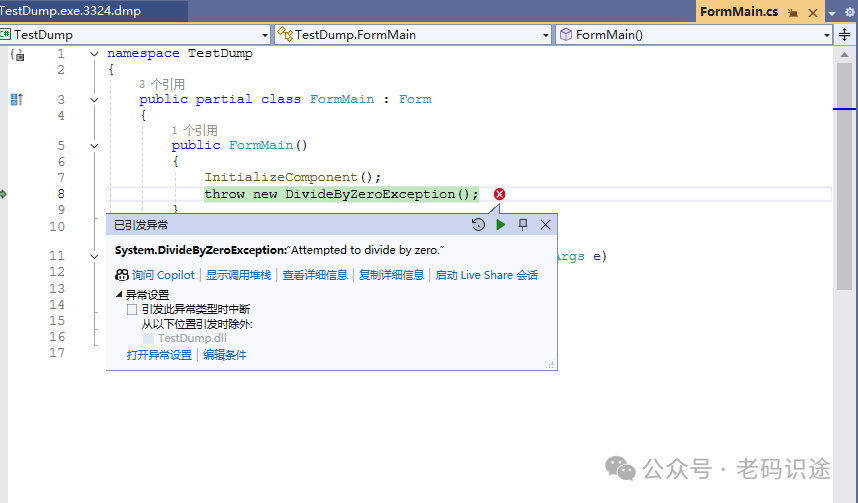Screen dimensions: 858x503
Task: Click the 显示调用堆栈 link
Action: [x=238, y=275]
